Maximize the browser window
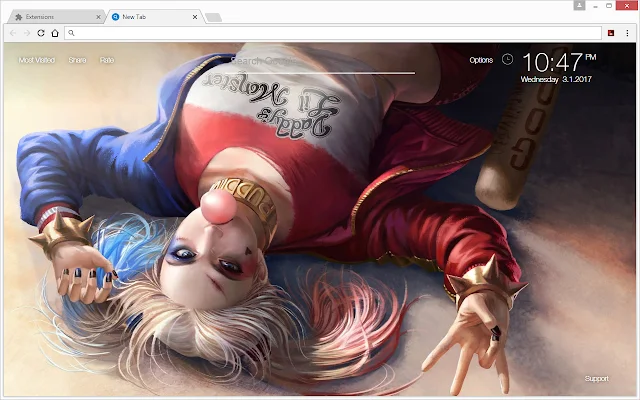 (609, 6)
